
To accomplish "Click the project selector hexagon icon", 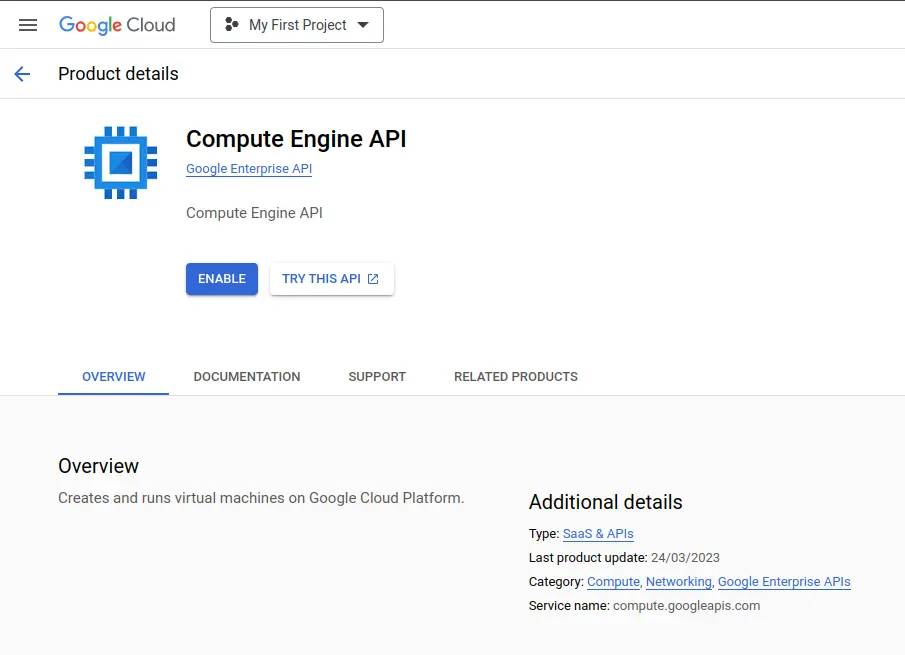I will (x=231, y=24).
